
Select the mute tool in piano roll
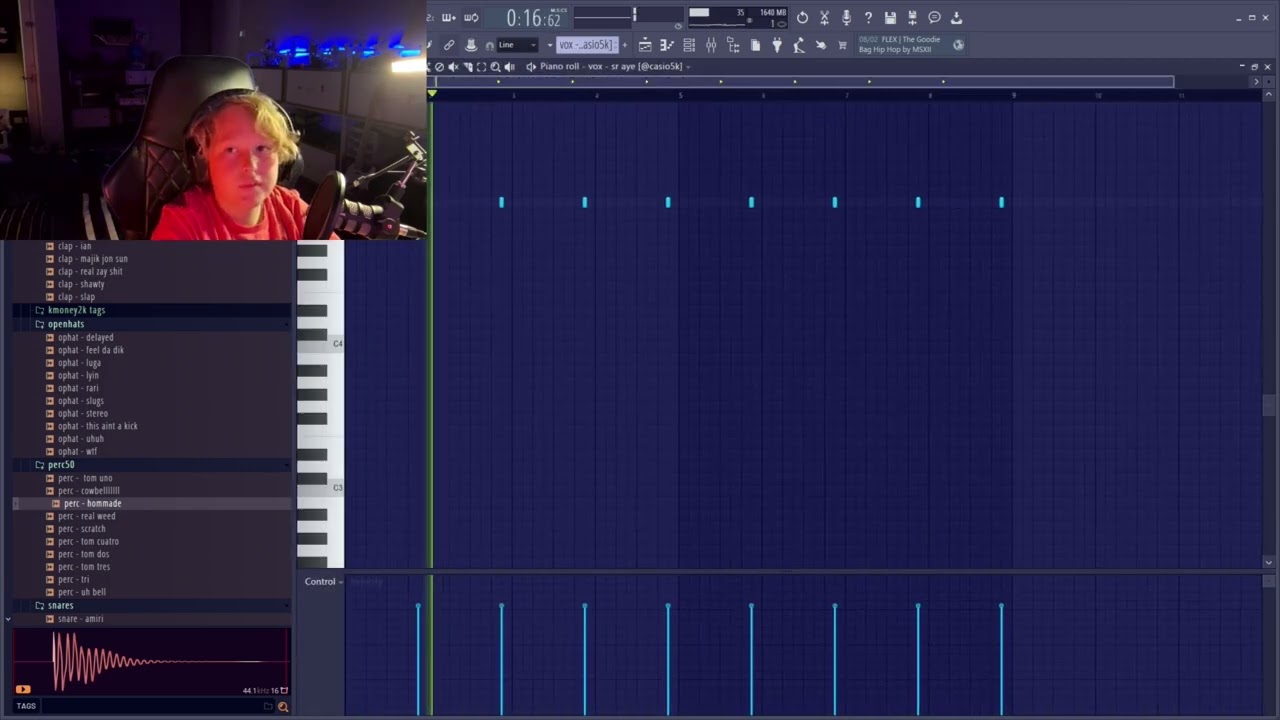(453, 66)
